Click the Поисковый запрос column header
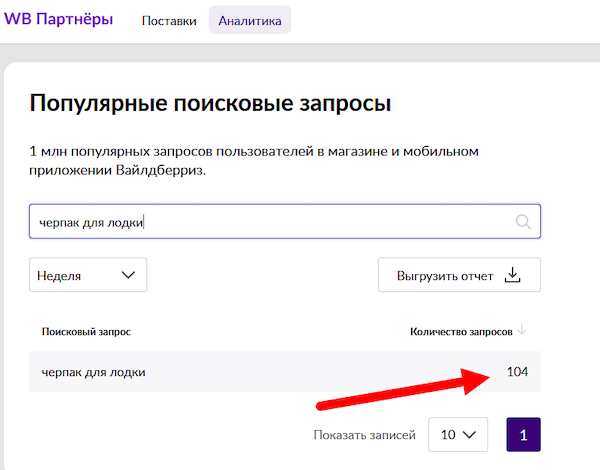Viewport: 600px width, 470px height. (x=86, y=331)
